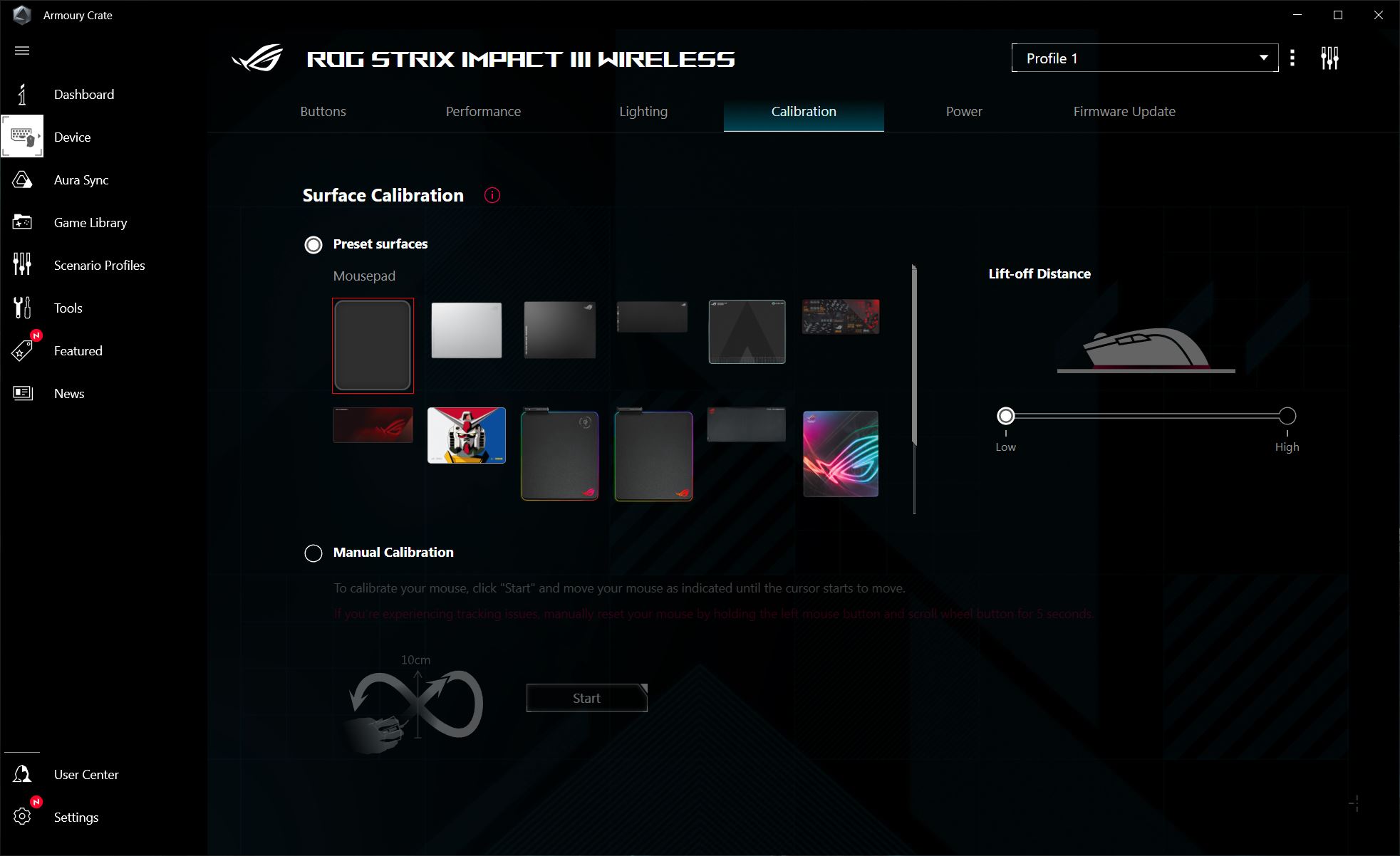The image size is (1400, 856).
Task: Open Scenario Profiles label
Action: 100,265
